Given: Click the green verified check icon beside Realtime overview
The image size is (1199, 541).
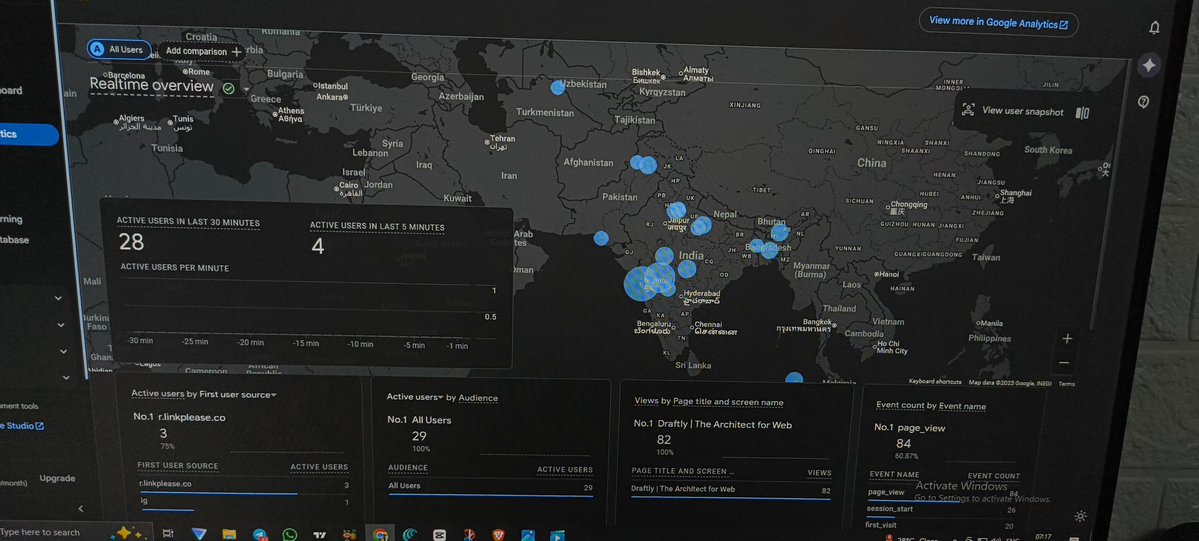Looking at the screenshot, I should (228, 88).
